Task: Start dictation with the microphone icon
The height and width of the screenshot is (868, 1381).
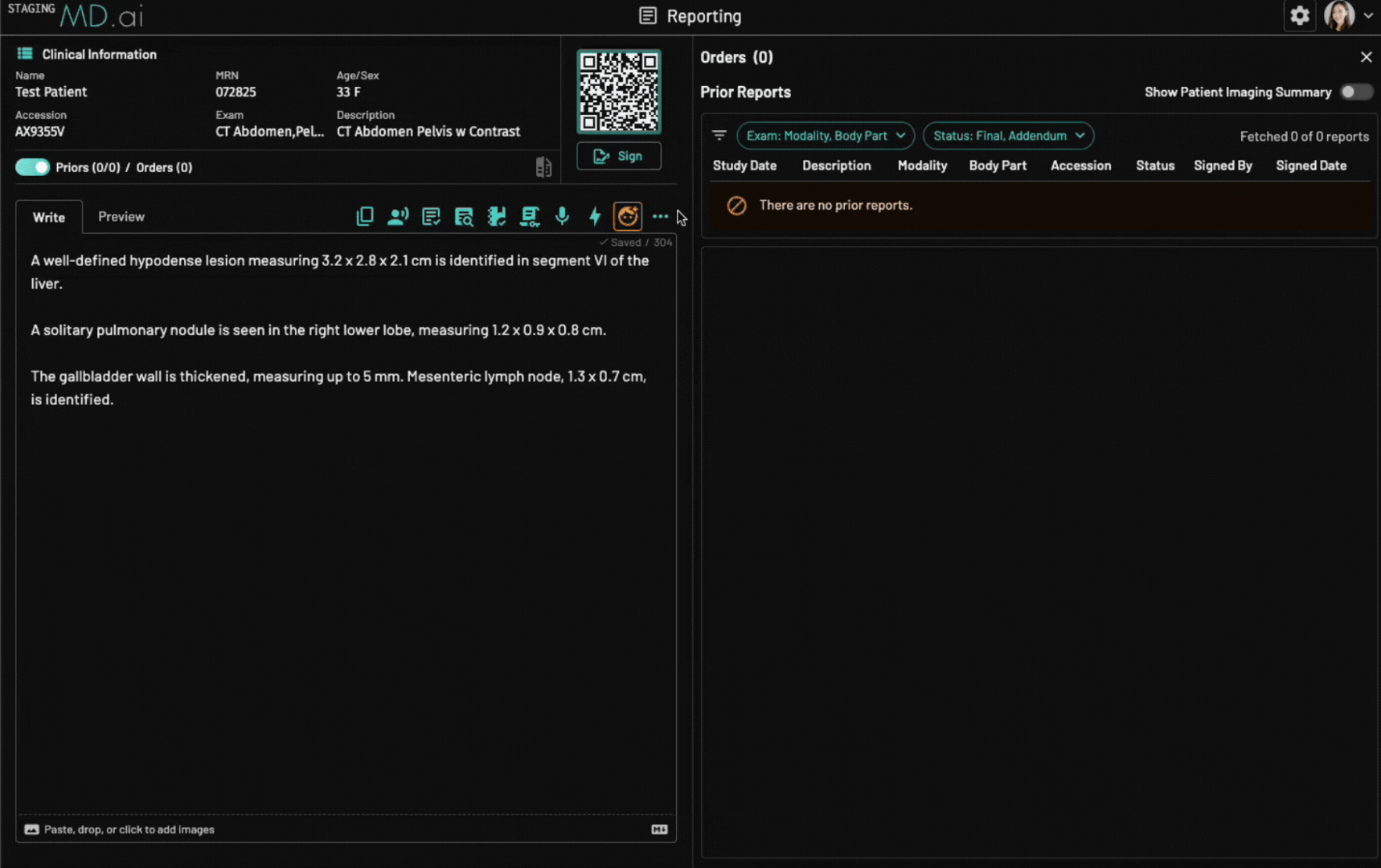Action: click(x=563, y=216)
